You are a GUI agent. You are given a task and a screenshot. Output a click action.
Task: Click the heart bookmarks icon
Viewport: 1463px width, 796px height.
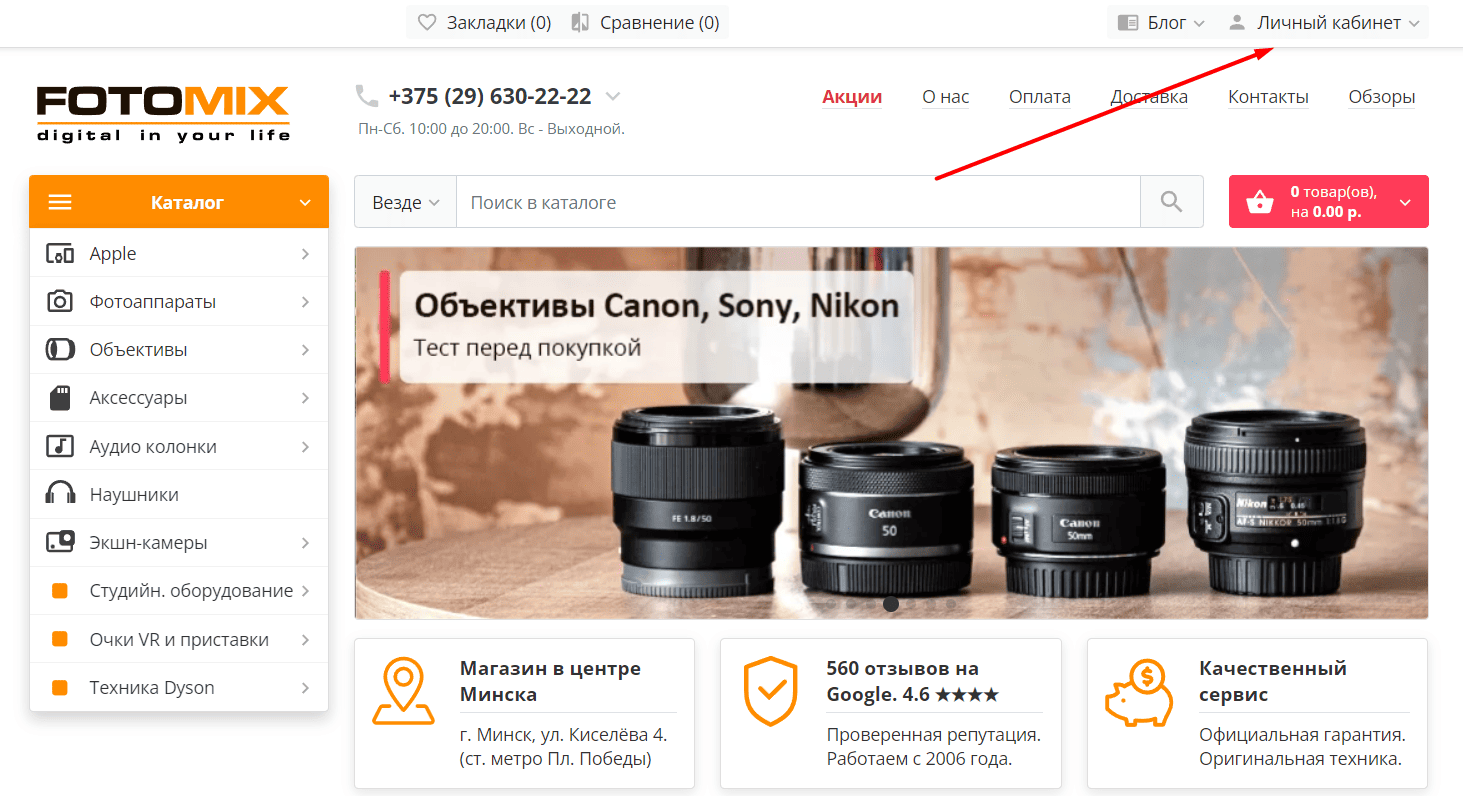tap(427, 22)
